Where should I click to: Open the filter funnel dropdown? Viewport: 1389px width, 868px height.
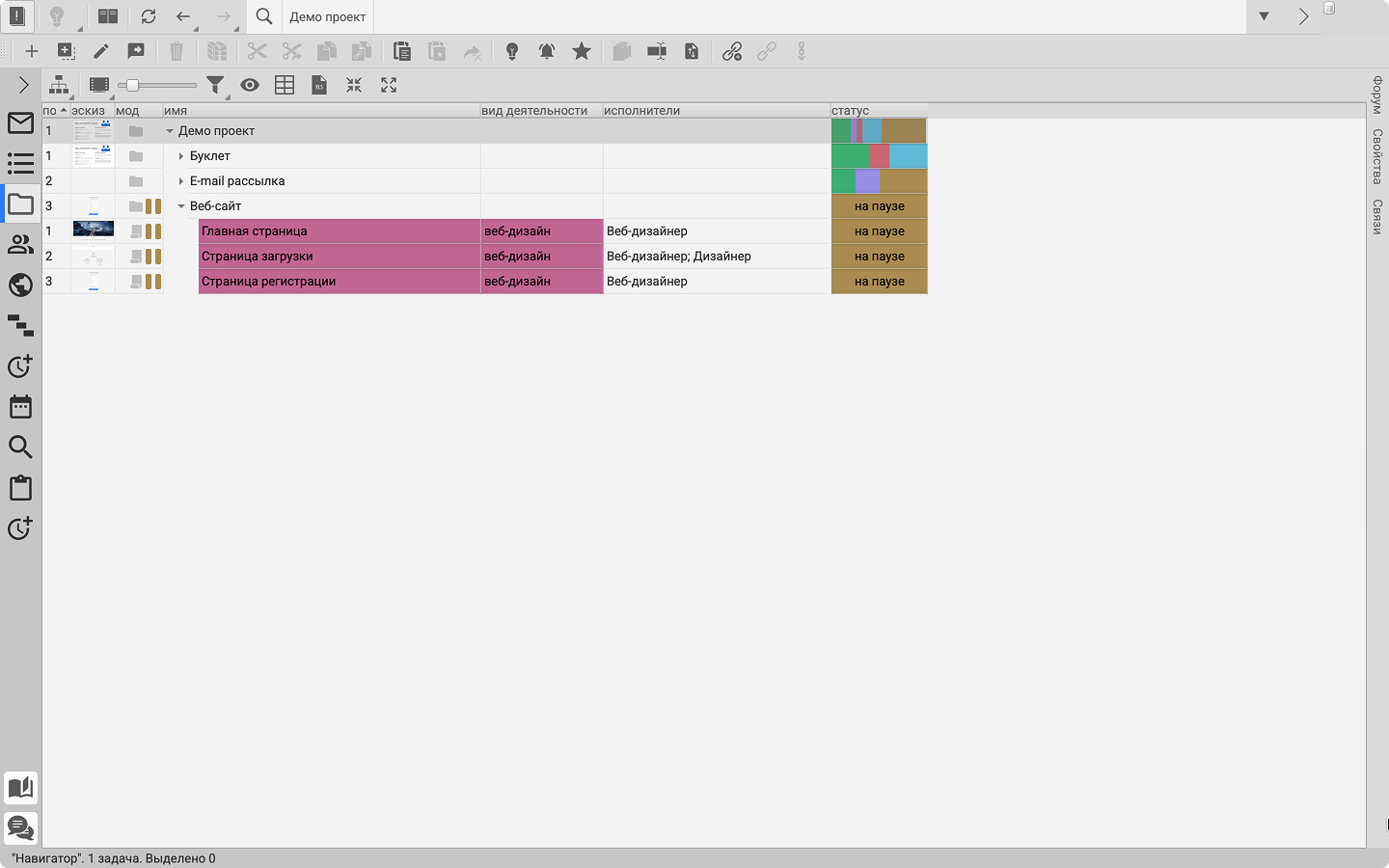point(217,86)
